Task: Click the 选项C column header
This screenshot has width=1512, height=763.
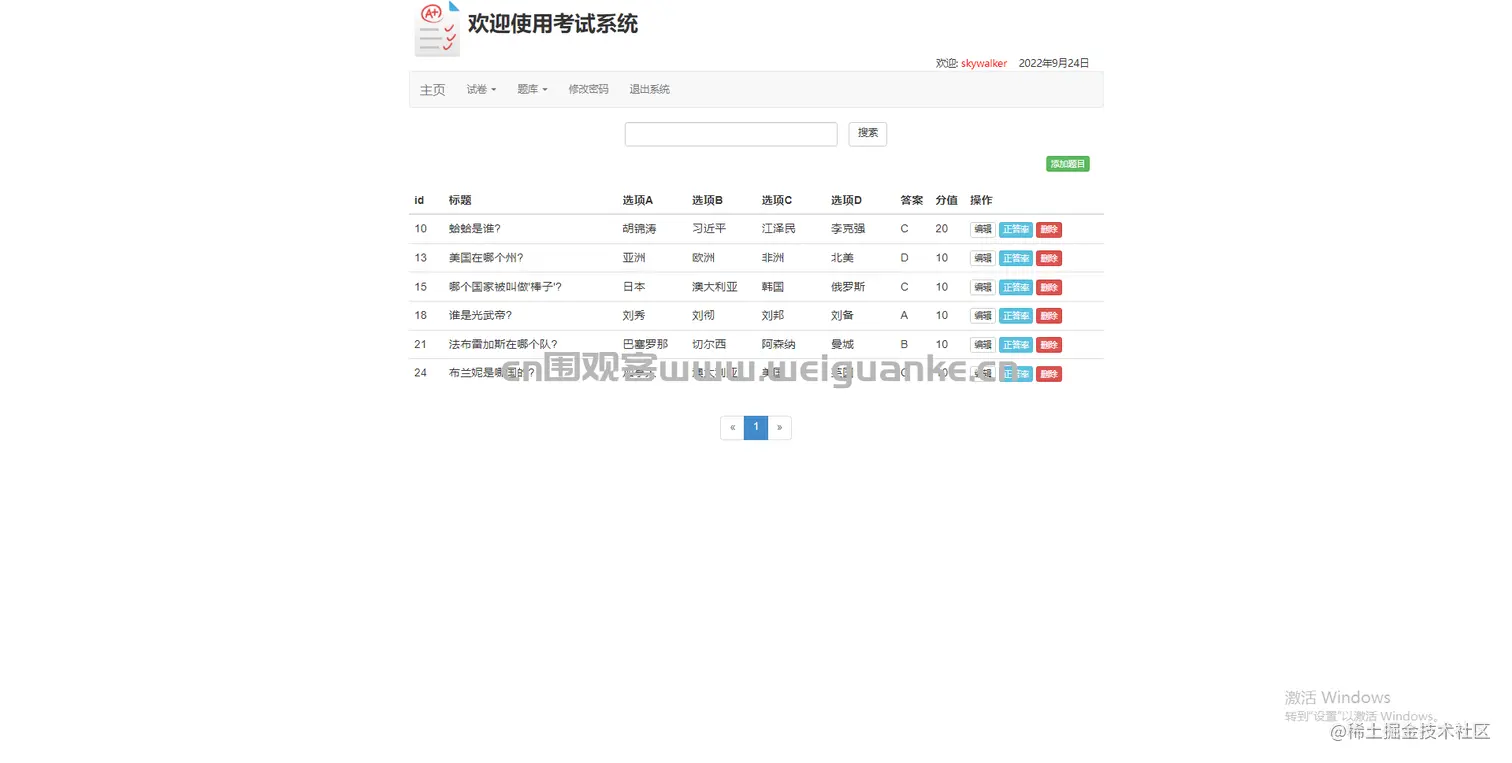Action: (777, 200)
